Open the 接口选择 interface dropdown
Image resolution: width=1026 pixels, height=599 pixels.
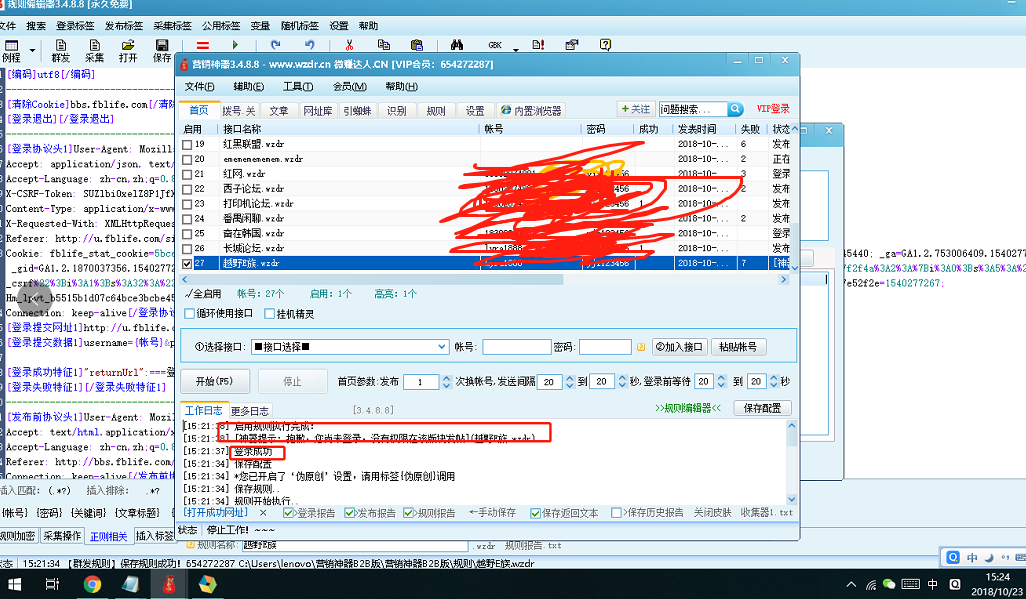coord(439,345)
